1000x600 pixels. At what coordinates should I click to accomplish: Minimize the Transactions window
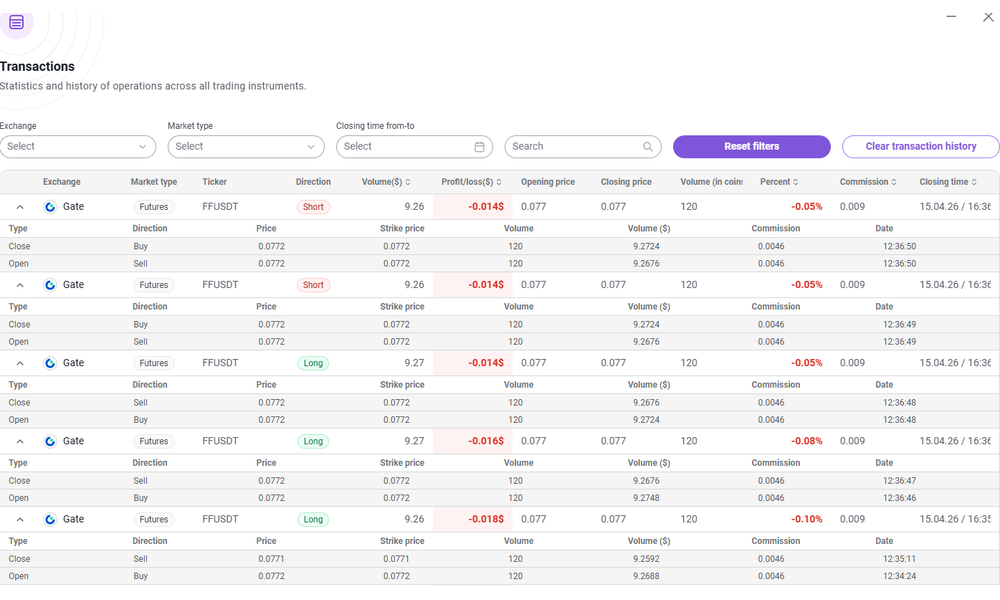pos(951,17)
